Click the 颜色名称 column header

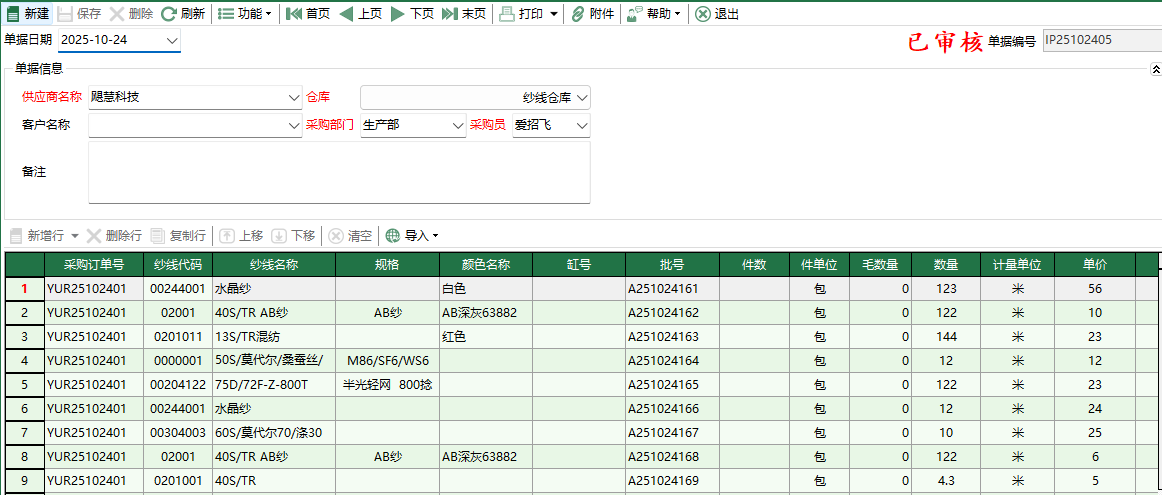pyautogui.click(x=486, y=265)
